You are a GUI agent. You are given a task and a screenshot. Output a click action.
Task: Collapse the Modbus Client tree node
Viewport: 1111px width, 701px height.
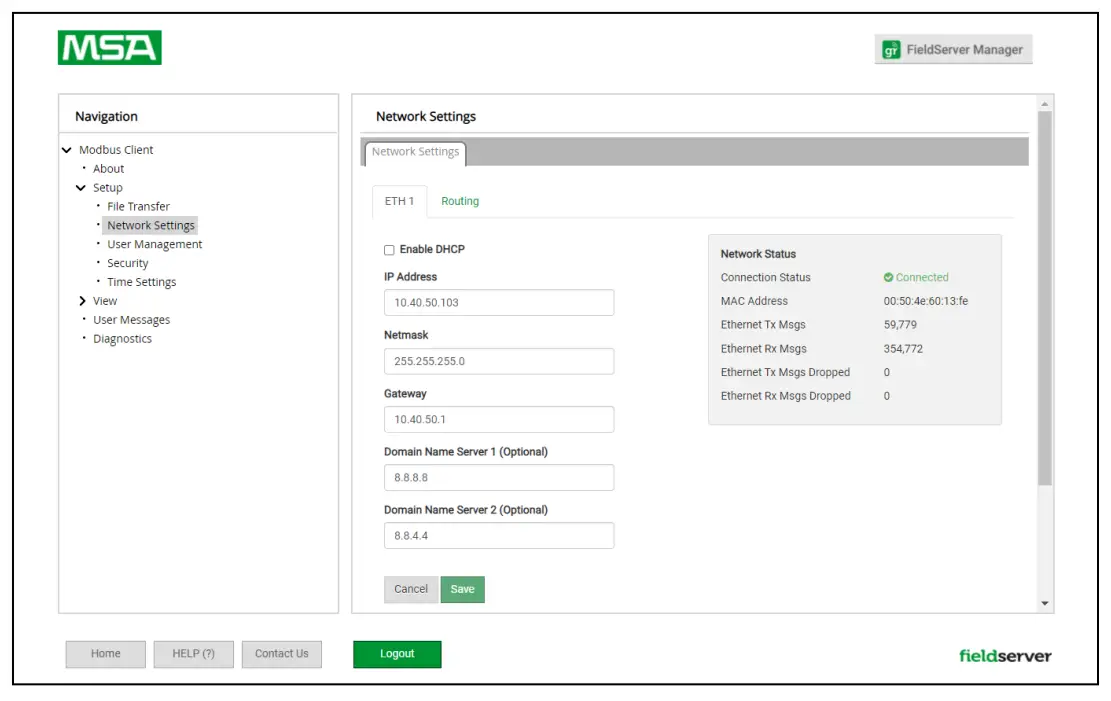pyautogui.click(x=67, y=150)
